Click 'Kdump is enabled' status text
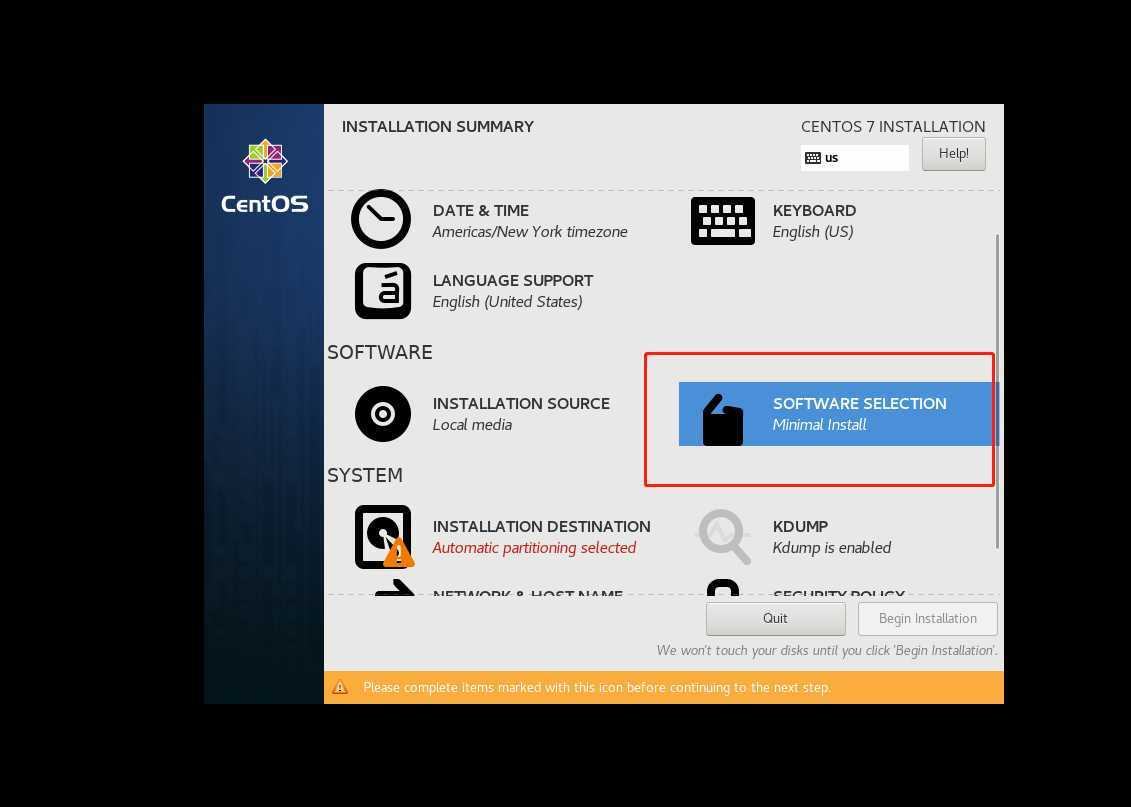 click(831, 548)
